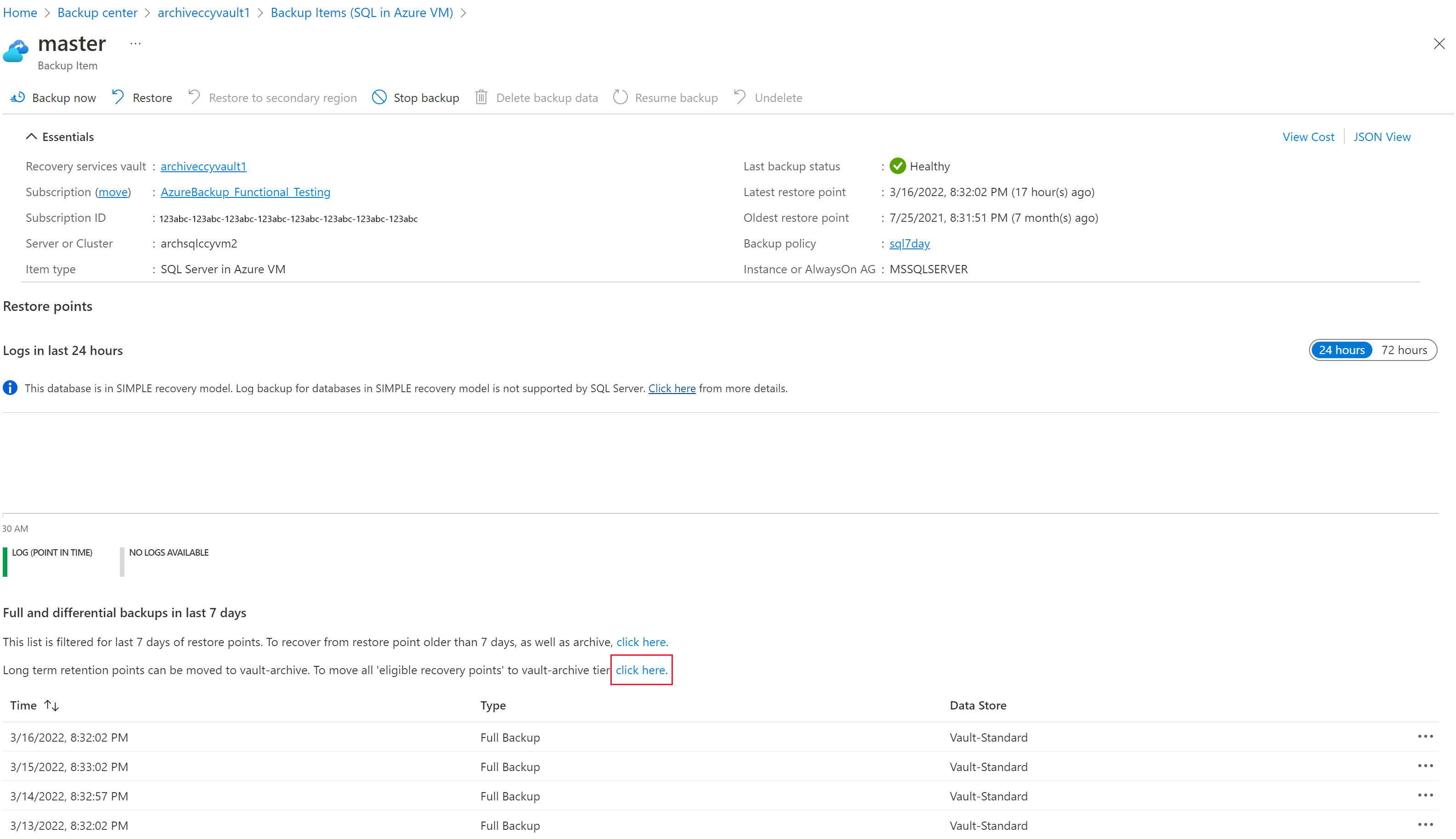Click sql7day backup policy link
Viewport: 1456px width, 839px height.
click(909, 243)
